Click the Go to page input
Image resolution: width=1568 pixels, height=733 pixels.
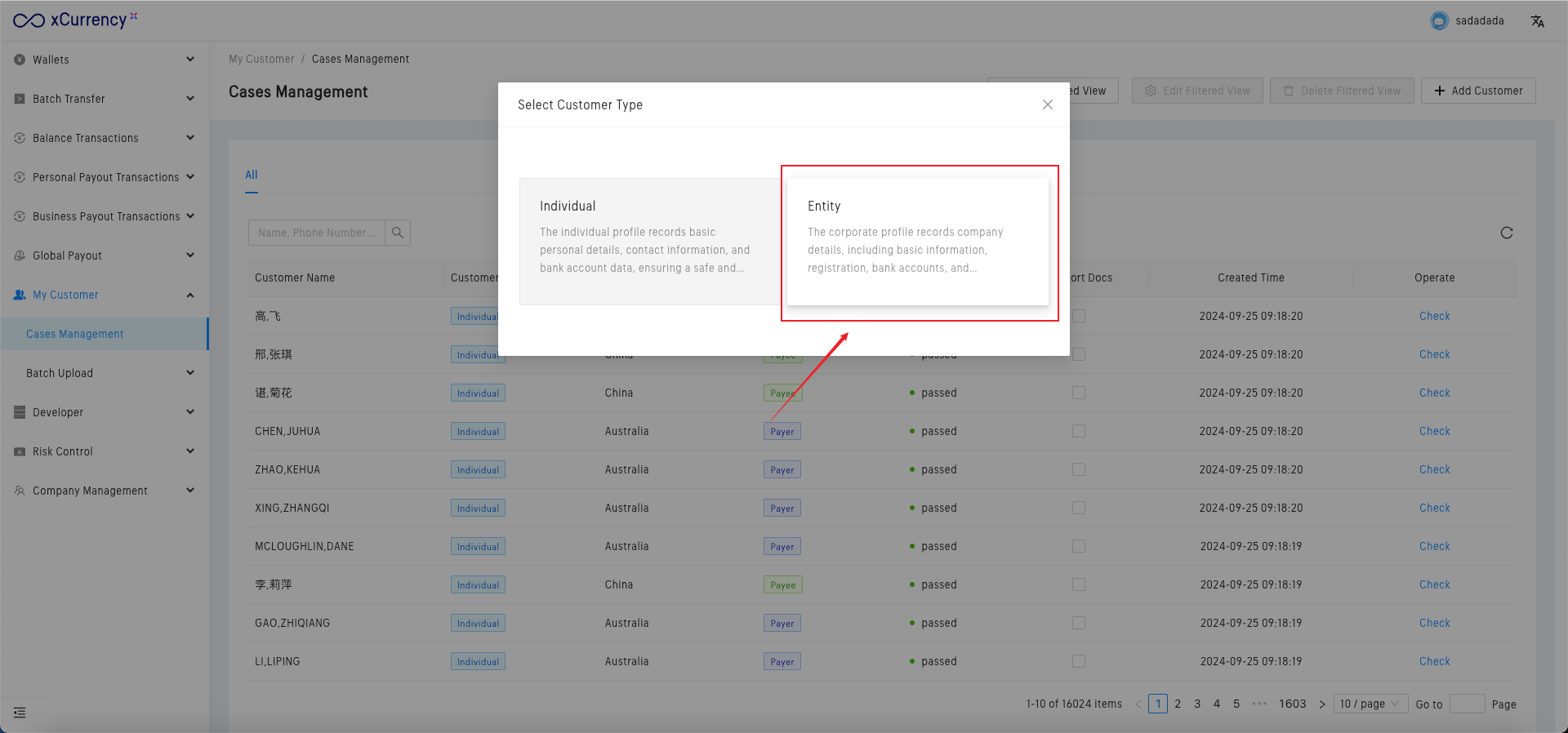click(x=1467, y=704)
